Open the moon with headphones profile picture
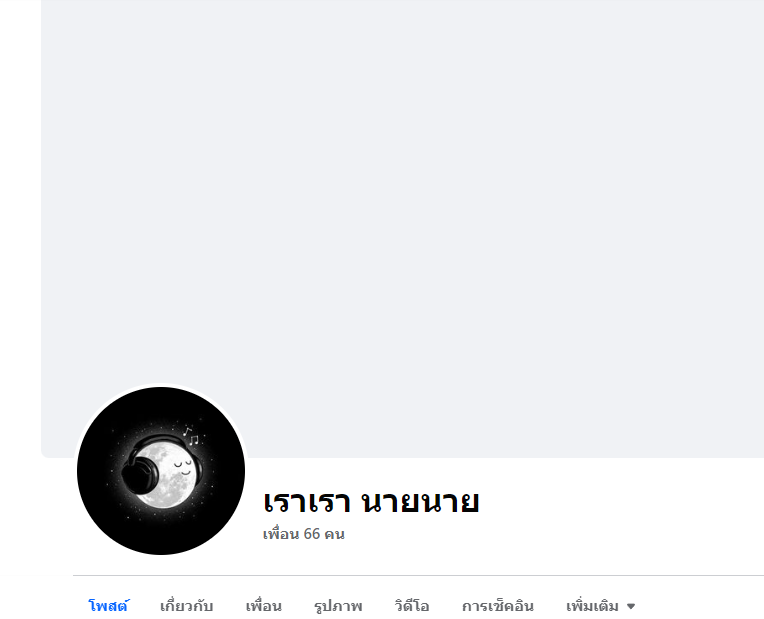The width and height of the screenshot is (764, 619). pos(161,471)
